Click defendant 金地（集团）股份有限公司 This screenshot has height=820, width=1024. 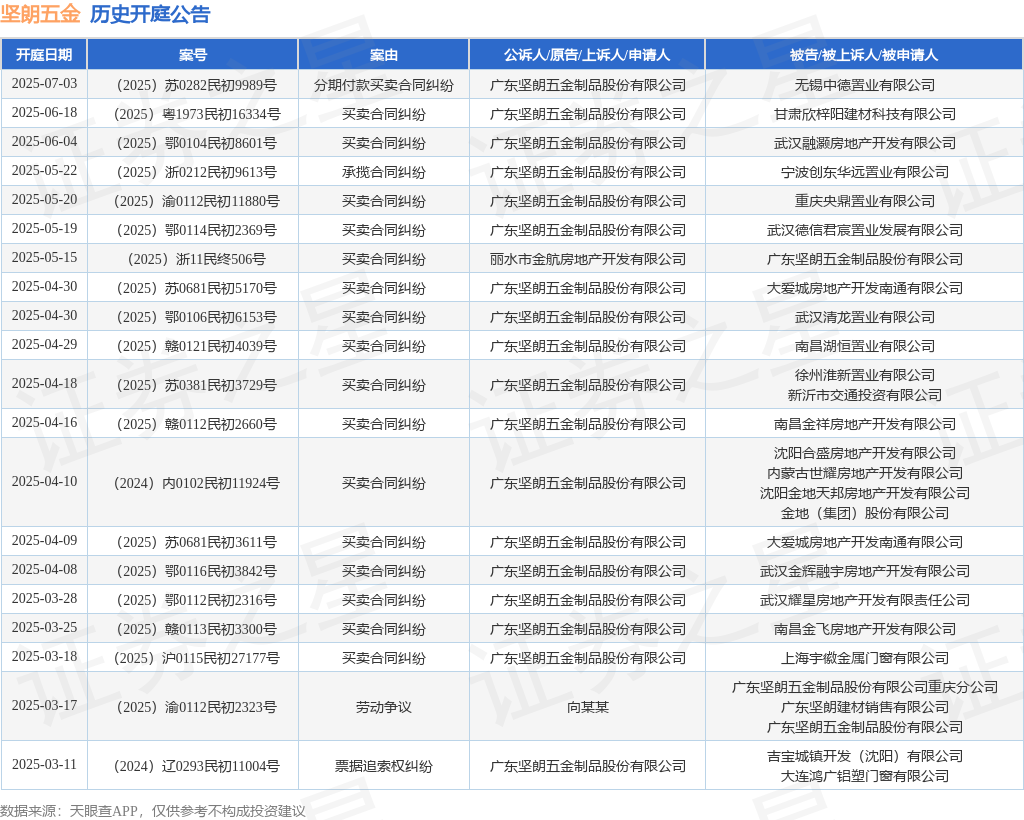(865, 513)
